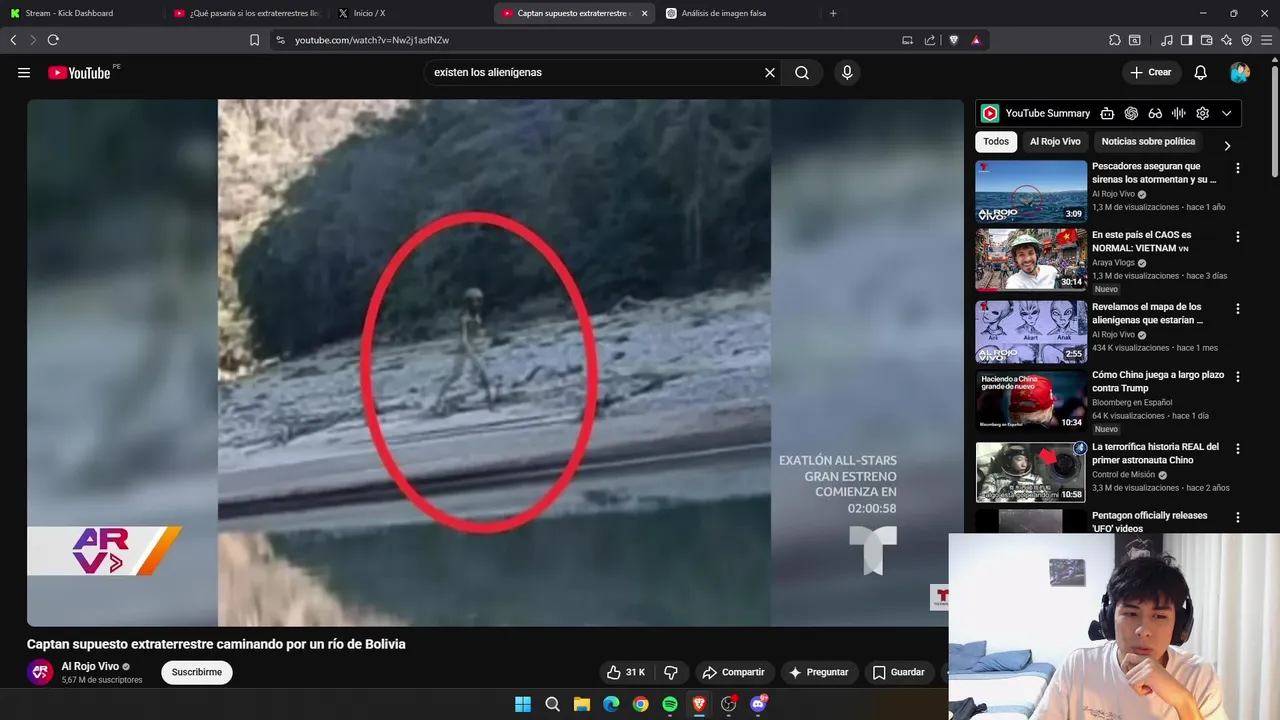
Task: Open the Windows Start menu
Action: 523,704
